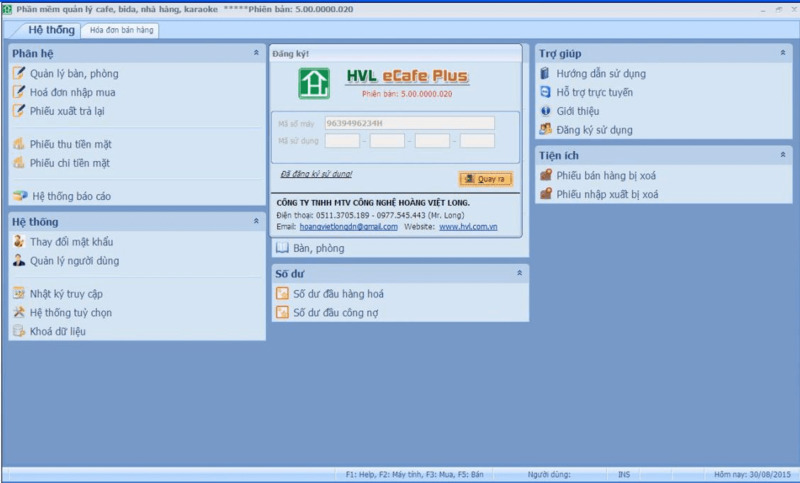
Task: Switch to the Hệ thống tab
Action: click(51, 30)
